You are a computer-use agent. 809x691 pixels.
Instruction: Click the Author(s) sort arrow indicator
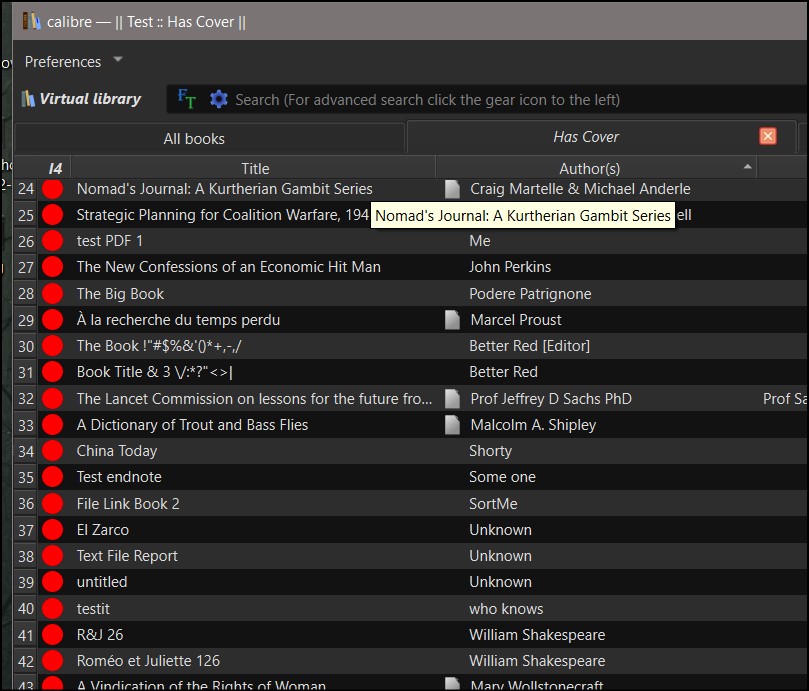pyautogui.click(x=747, y=166)
